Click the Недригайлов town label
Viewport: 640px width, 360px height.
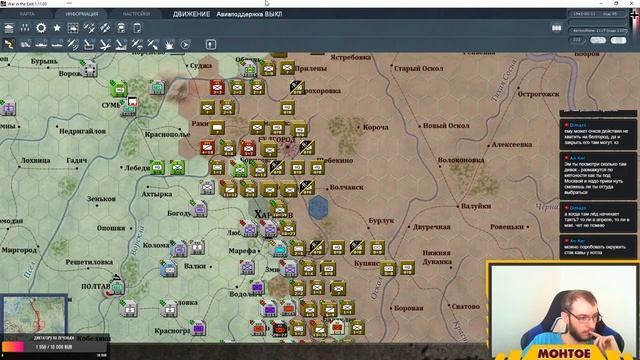tap(82, 131)
